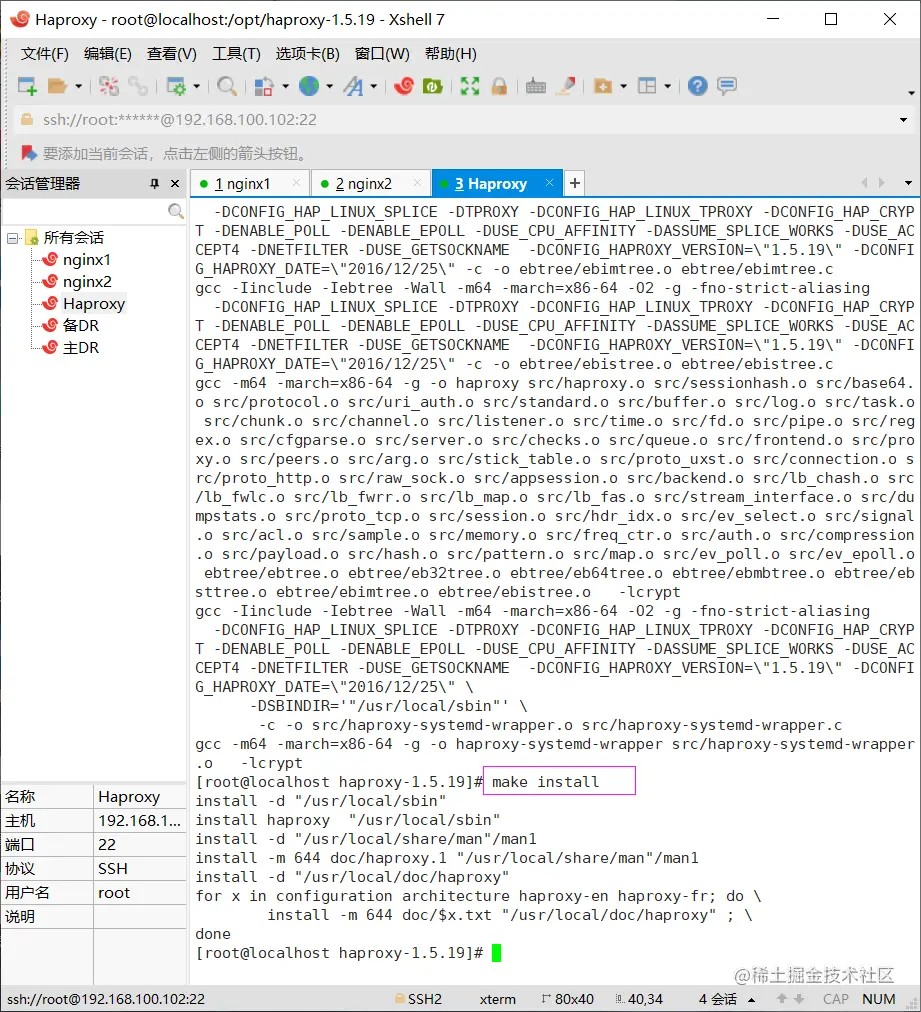Switch to the 2 nginx2 tab

coord(363,184)
